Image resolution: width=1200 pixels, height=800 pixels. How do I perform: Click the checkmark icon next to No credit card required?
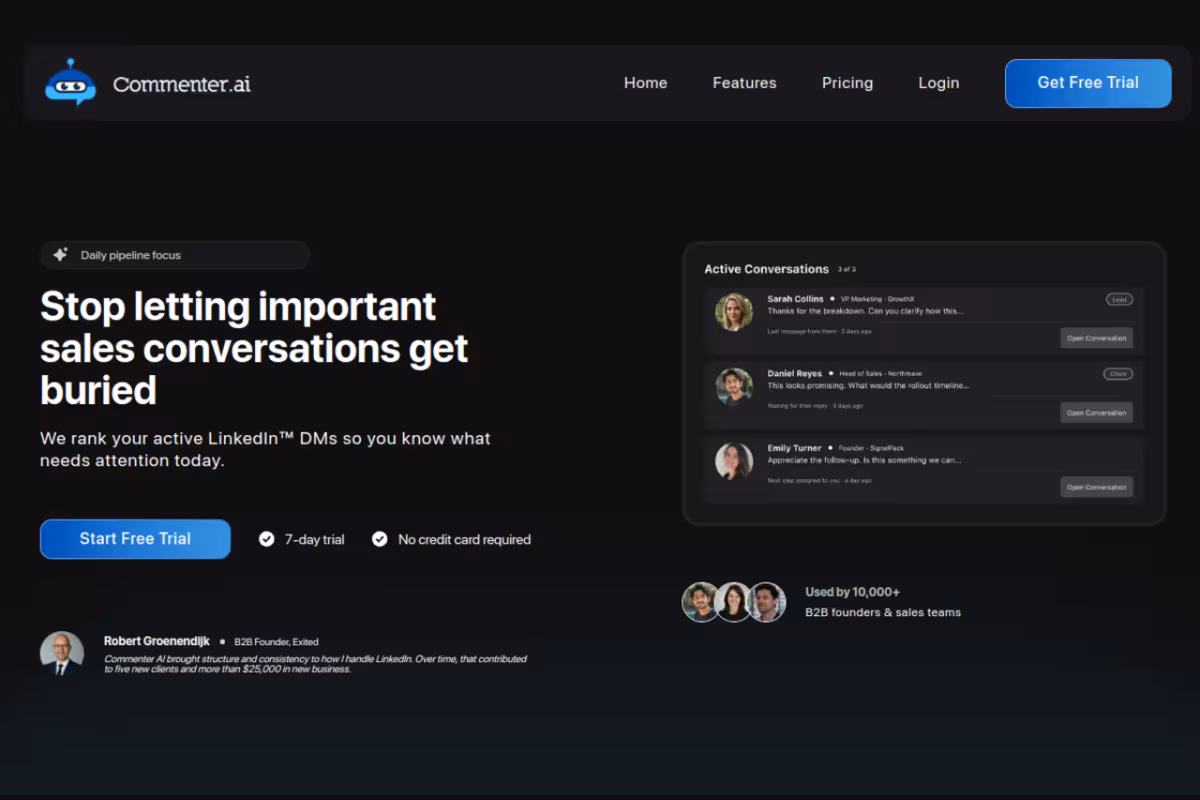click(x=380, y=539)
